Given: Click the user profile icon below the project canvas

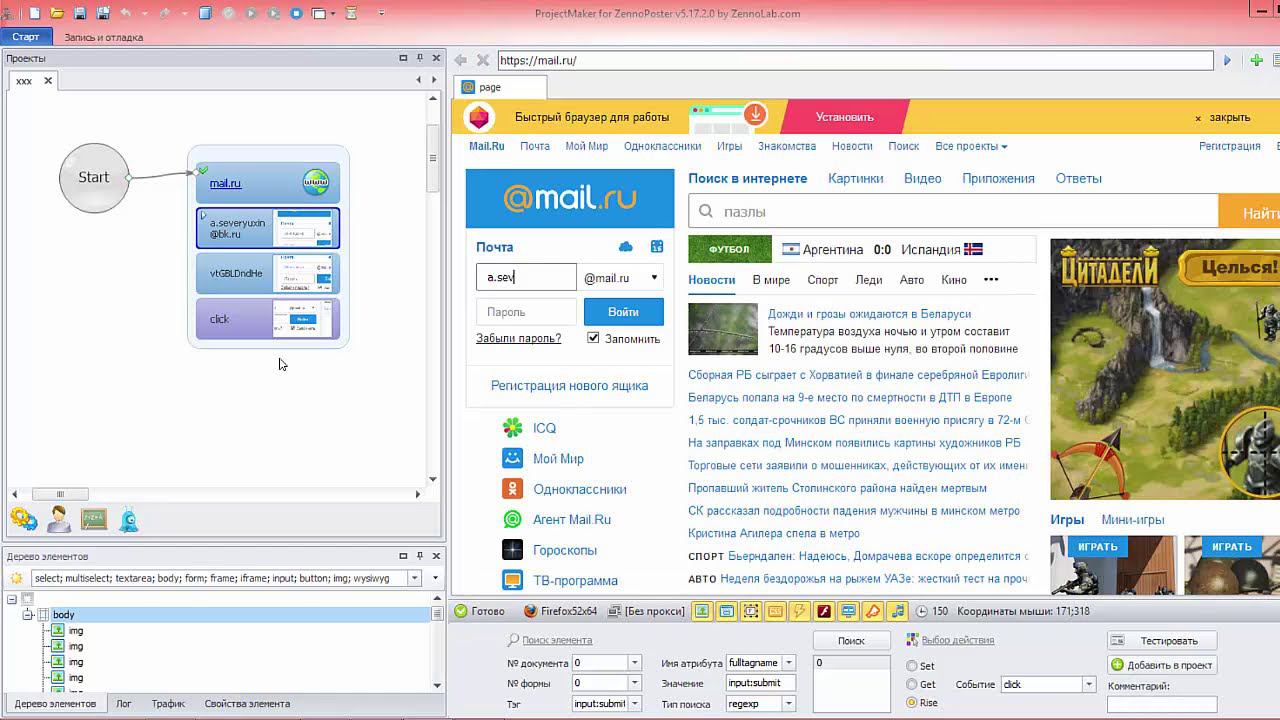Looking at the screenshot, I should pyautogui.click(x=59, y=519).
